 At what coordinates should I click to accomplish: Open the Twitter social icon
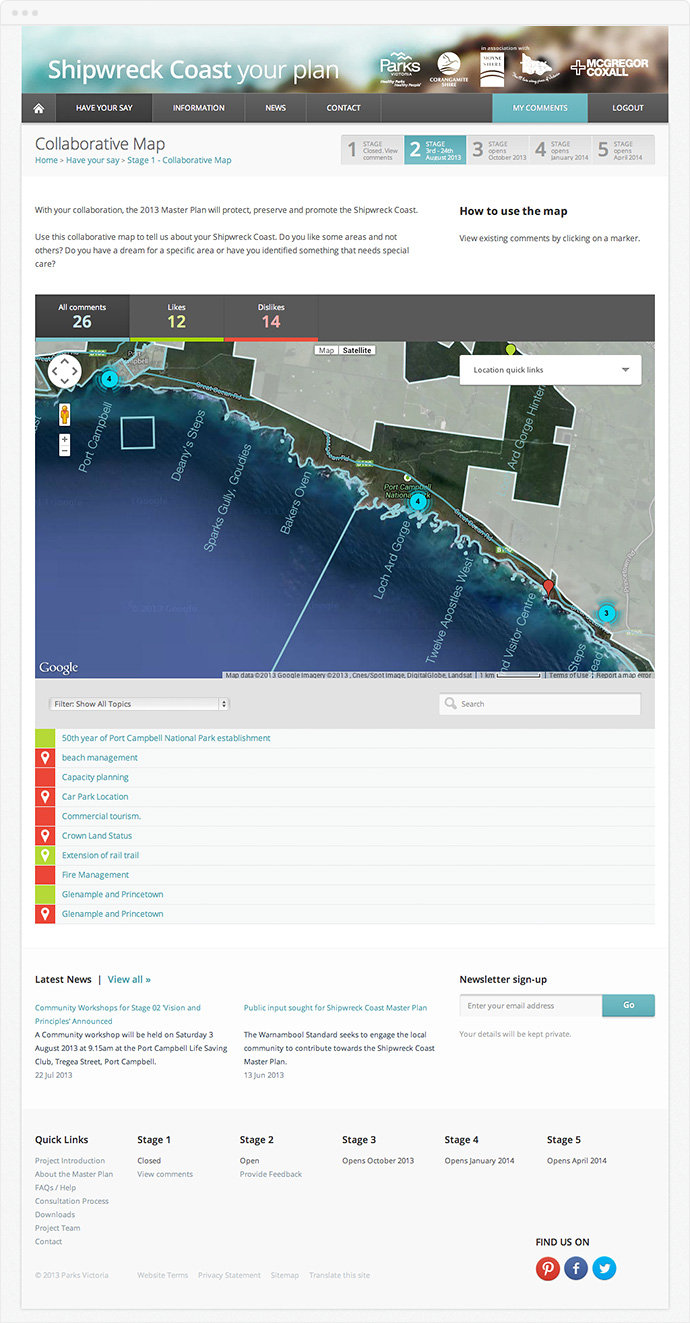click(604, 1269)
